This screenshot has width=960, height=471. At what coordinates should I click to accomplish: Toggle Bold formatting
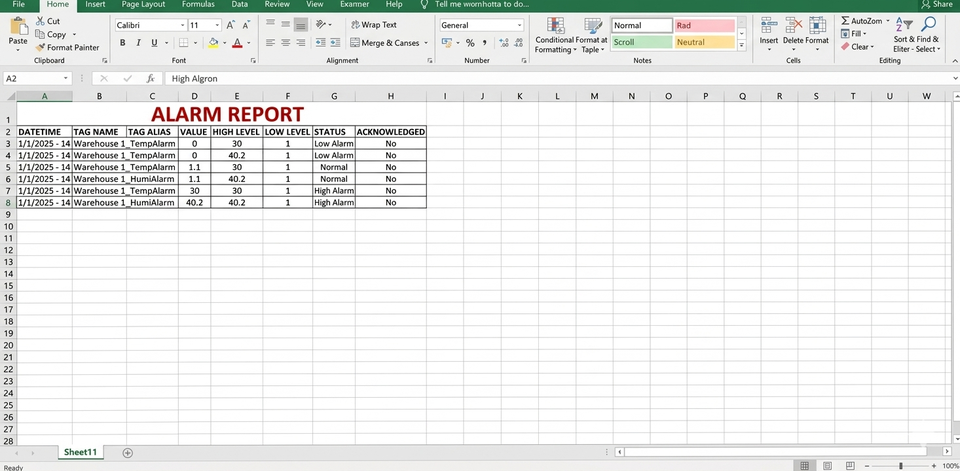coord(122,43)
